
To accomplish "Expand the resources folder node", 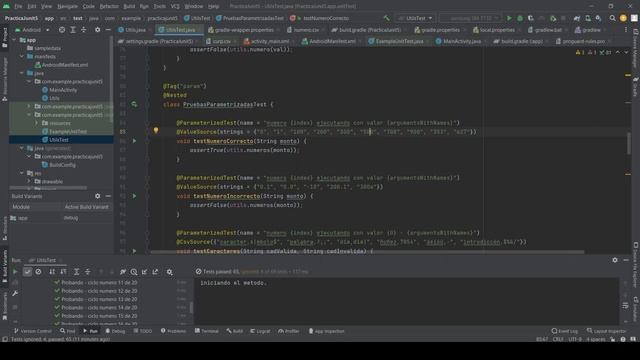I will (x=36, y=123).
